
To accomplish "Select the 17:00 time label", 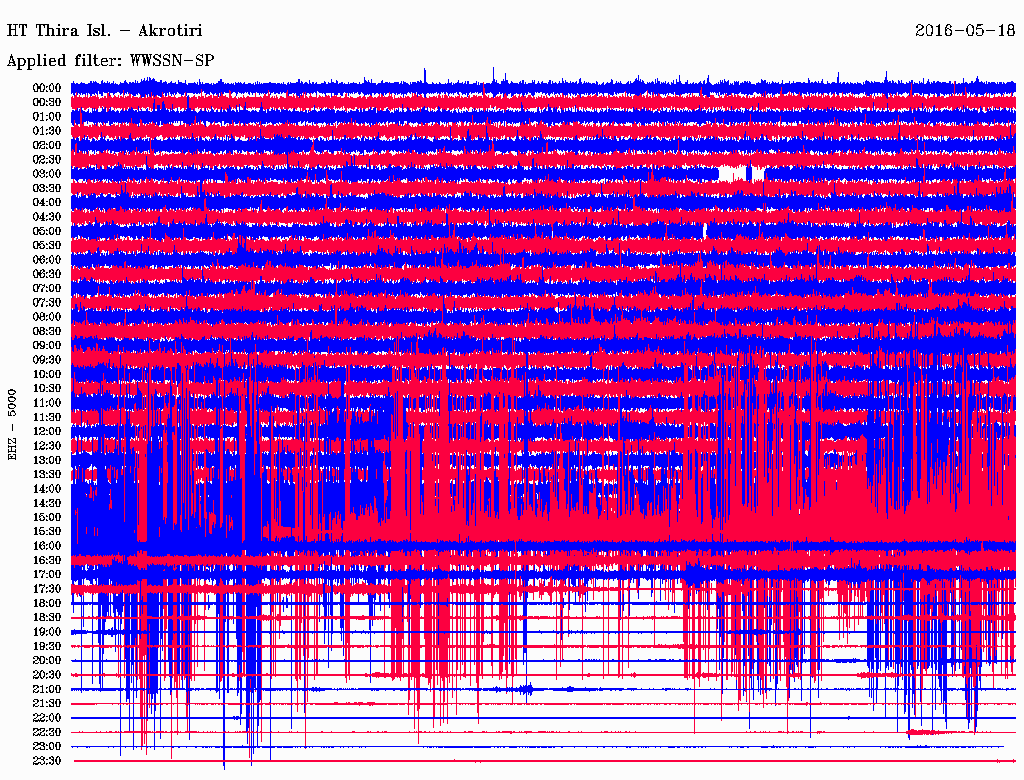I will 46,575.
